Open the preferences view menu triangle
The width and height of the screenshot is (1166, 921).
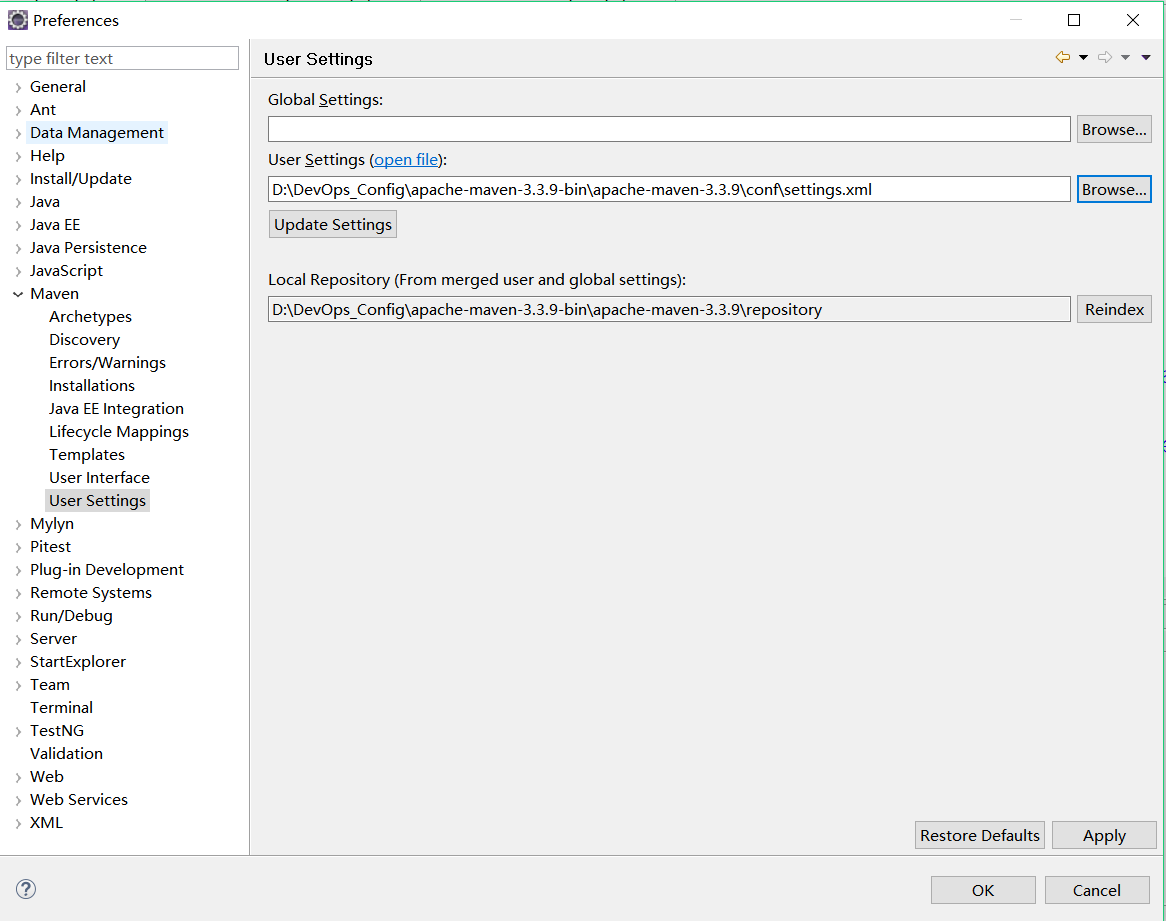click(x=1146, y=58)
